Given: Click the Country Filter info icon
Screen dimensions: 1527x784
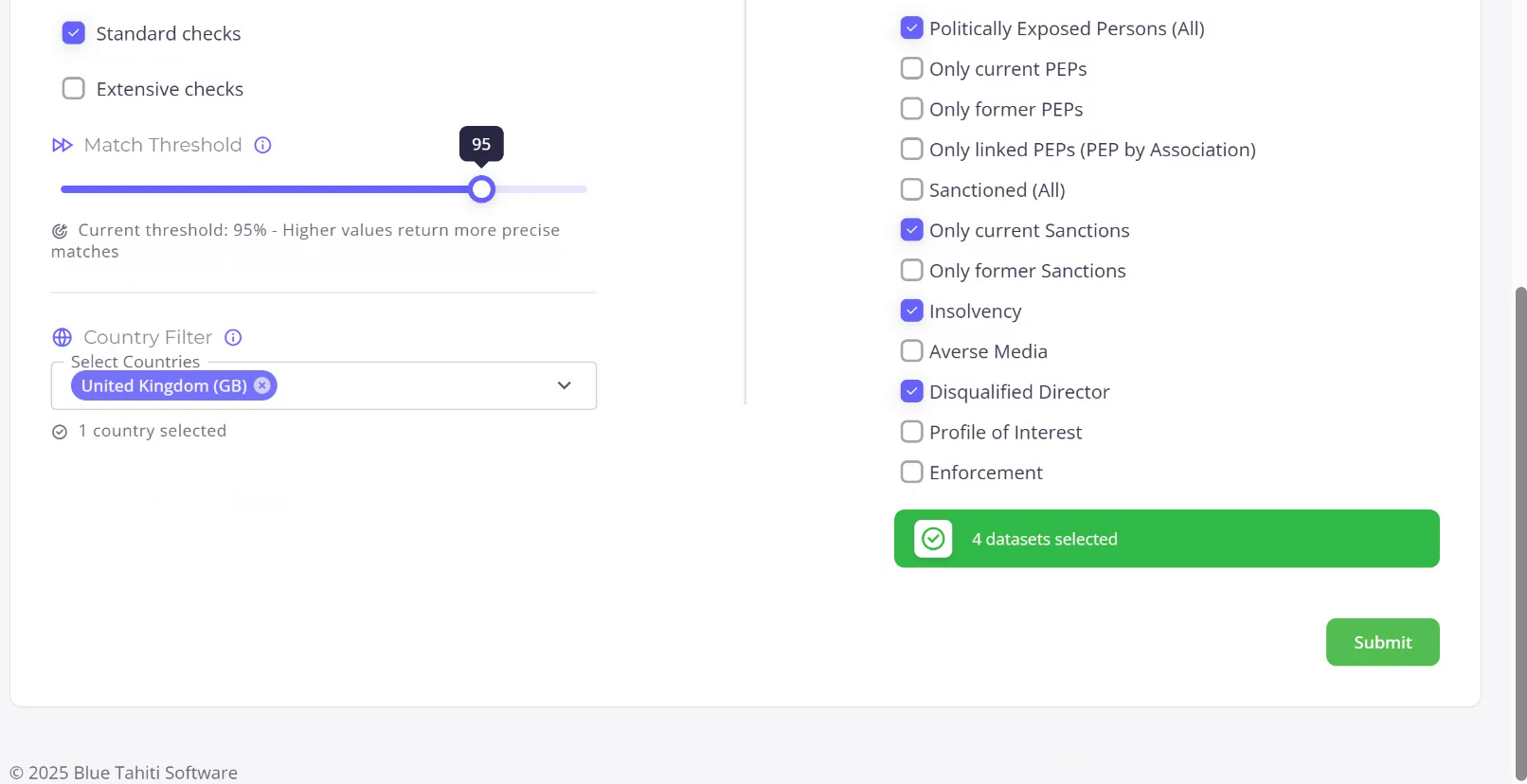Looking at the screenshot, I should coord(233,337).
